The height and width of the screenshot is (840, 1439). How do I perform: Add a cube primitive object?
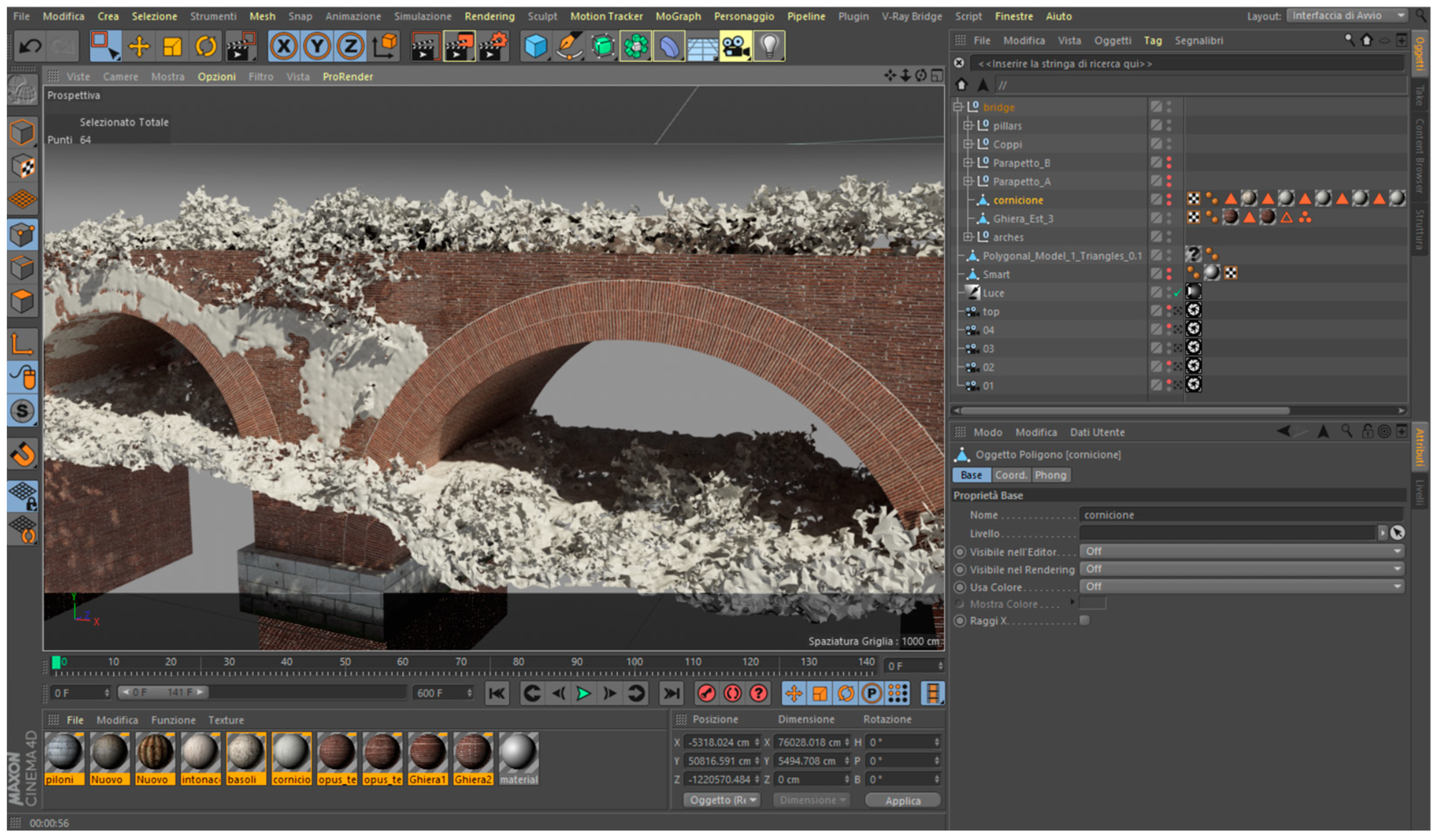(x=535, y=46)
